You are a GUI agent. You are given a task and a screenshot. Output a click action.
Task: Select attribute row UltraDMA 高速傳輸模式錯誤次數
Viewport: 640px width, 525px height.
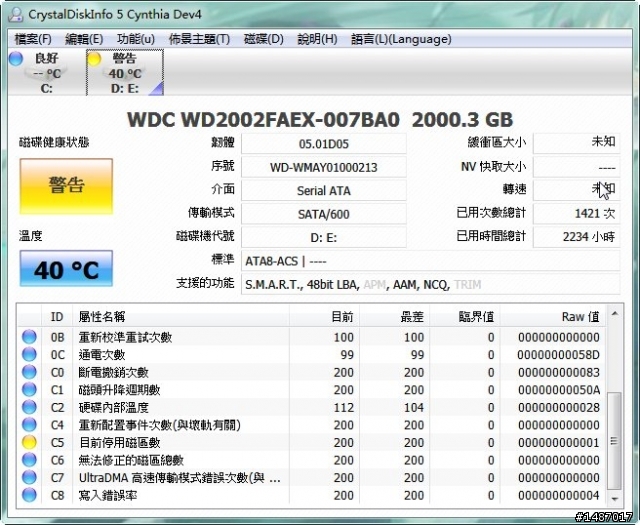[x=312, y=478]
